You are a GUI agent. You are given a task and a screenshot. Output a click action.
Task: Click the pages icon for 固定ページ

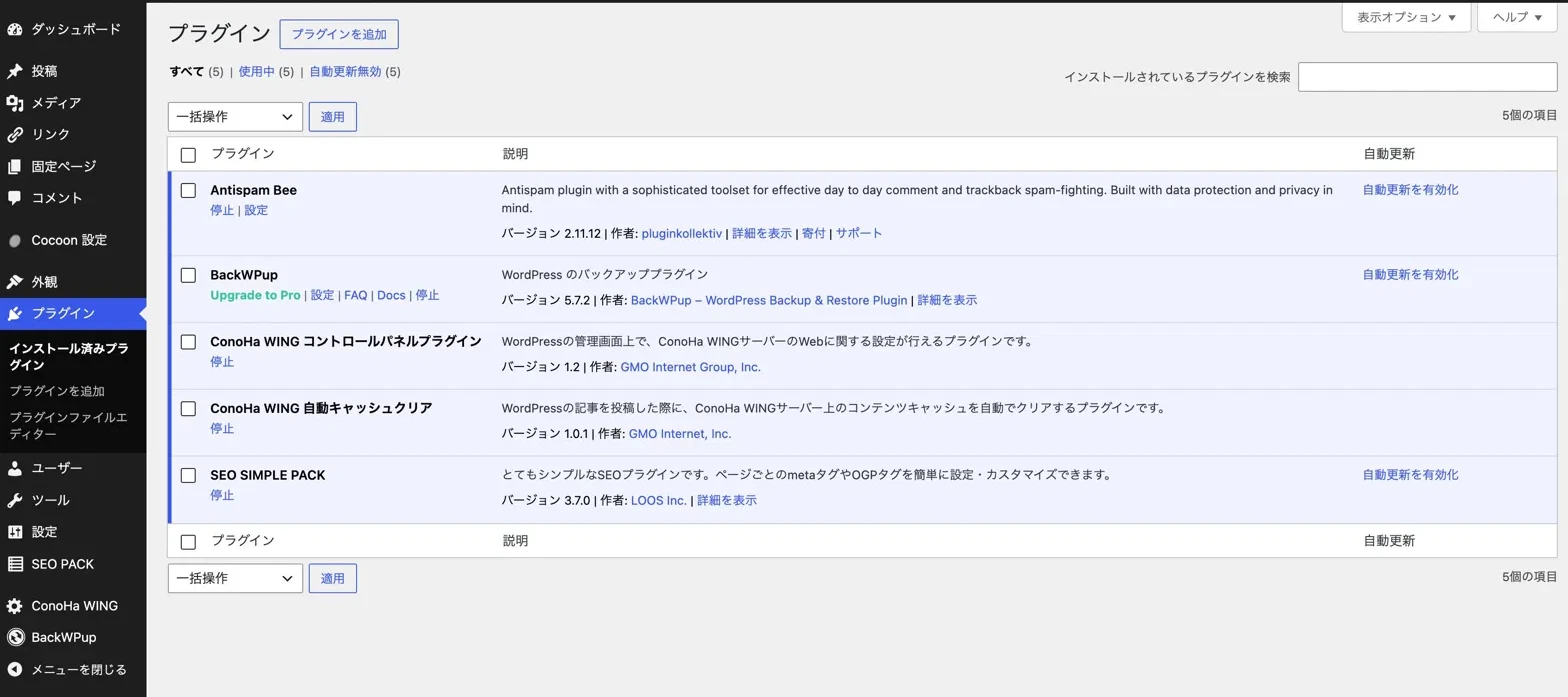tap(15, 166)
